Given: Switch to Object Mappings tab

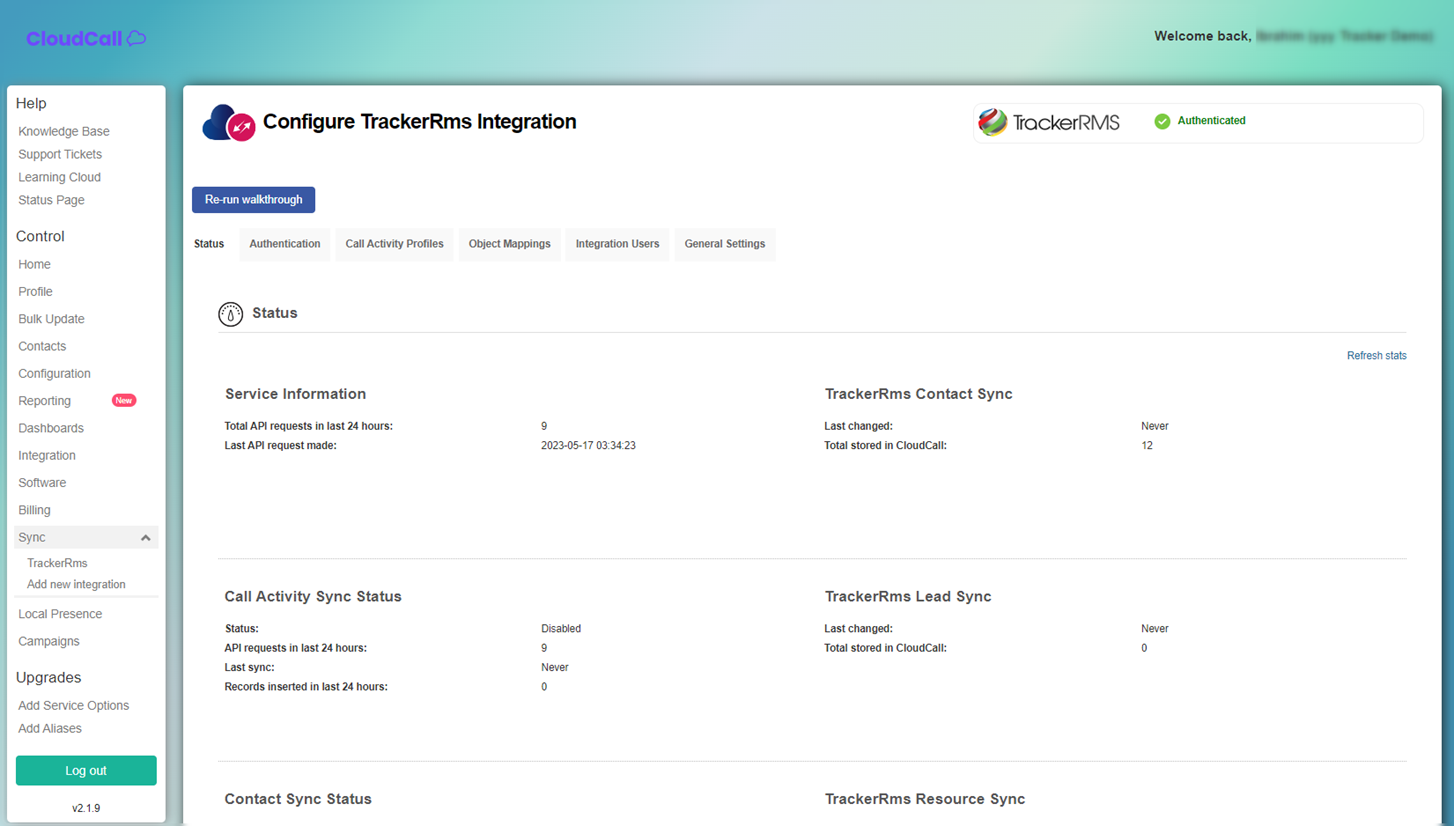Looking at the screenshot, I should click(x=509, y=244).
